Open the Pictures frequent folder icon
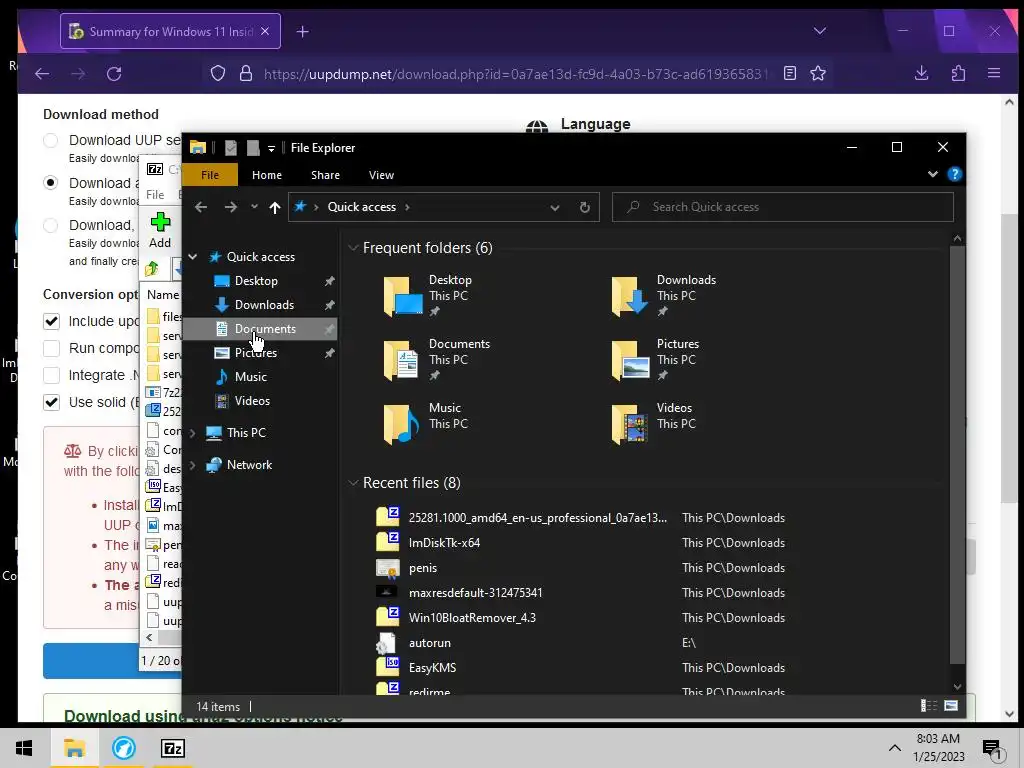 (631, 360)
